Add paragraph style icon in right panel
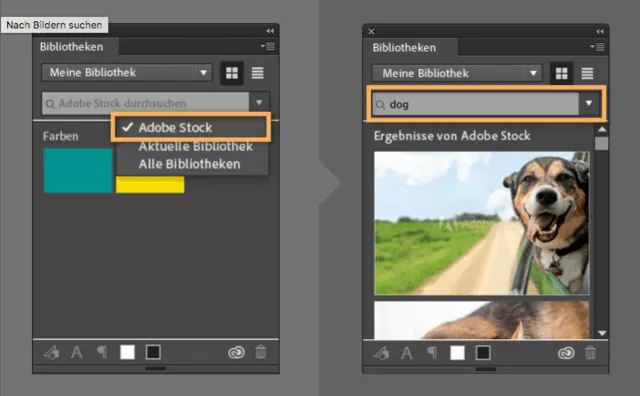 click(x=432, y=353)
